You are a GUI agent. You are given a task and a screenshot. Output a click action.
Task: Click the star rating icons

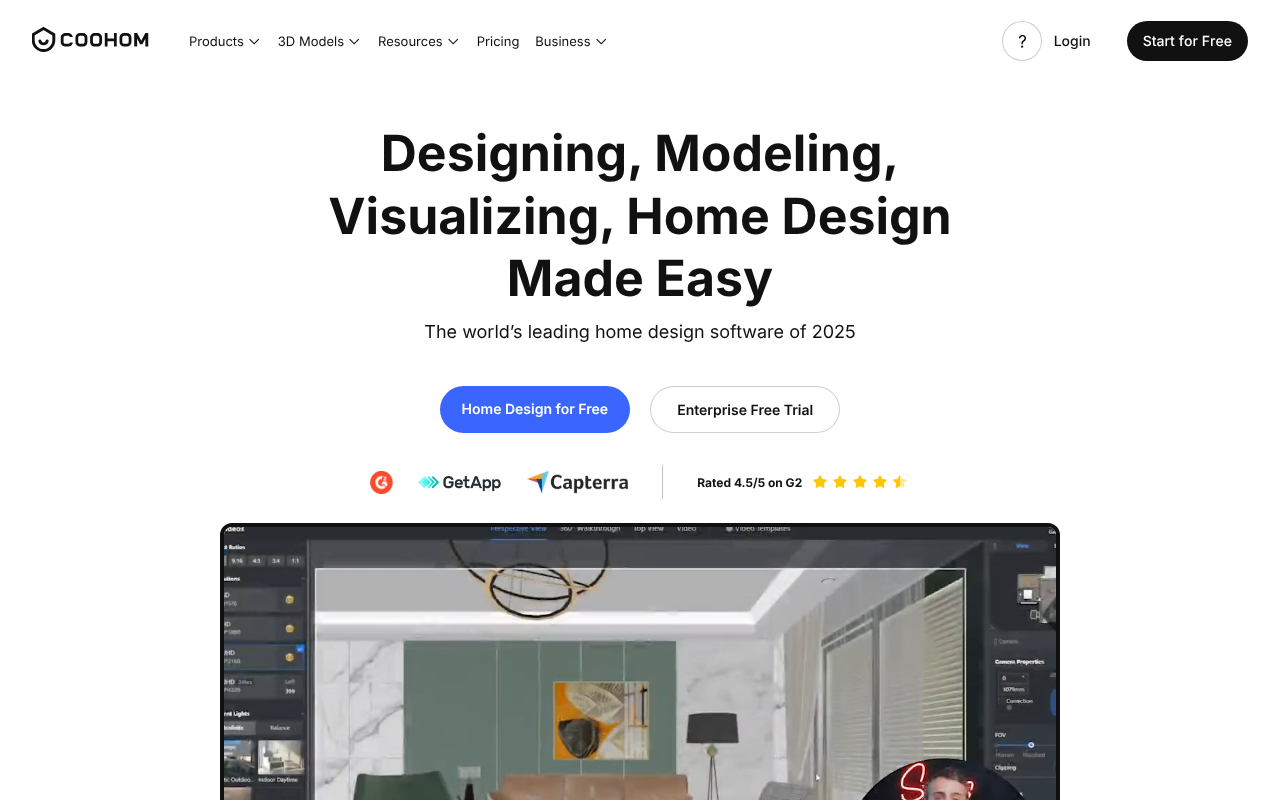click(x=859, y=482)
